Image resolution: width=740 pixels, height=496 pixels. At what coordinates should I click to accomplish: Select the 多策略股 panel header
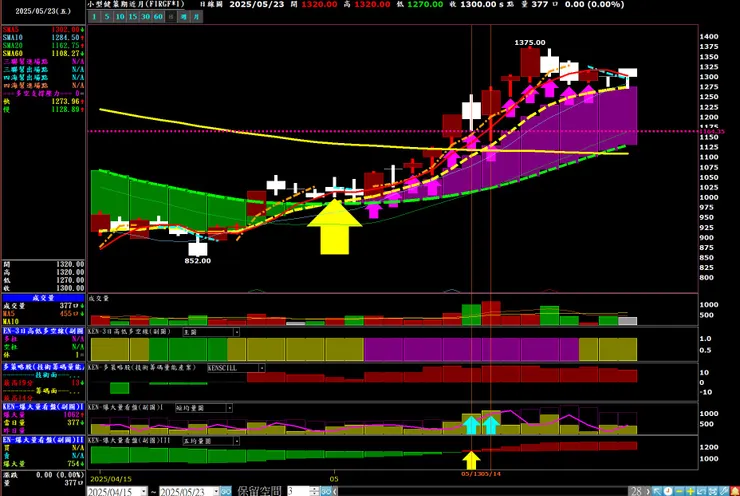[x=43, y=367]
